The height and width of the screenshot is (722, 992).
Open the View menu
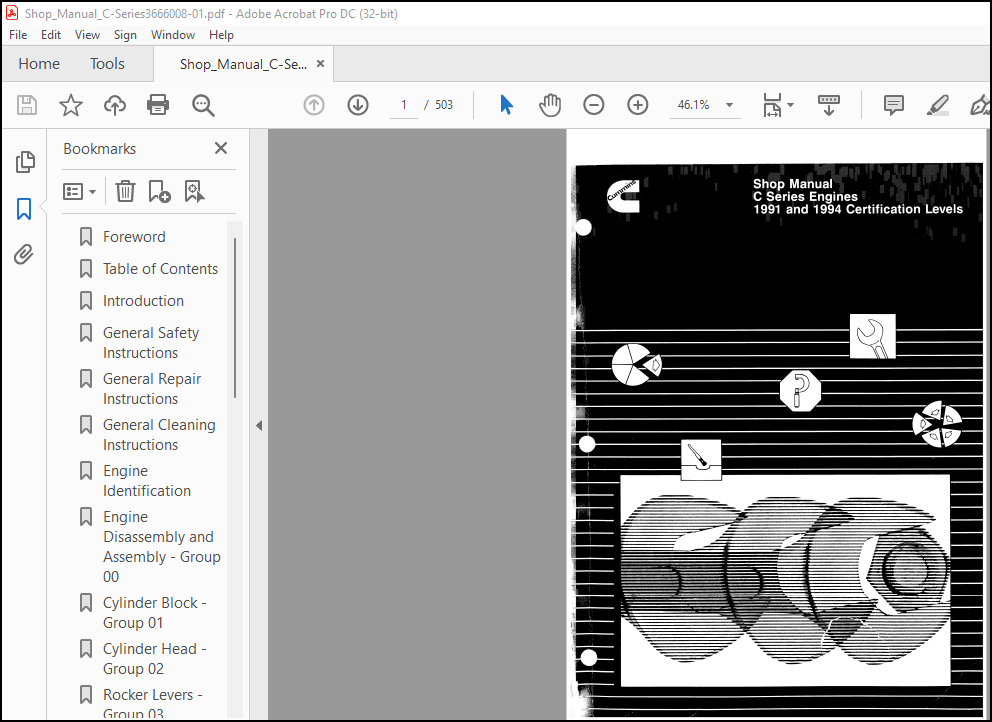[x=87, y=35]
